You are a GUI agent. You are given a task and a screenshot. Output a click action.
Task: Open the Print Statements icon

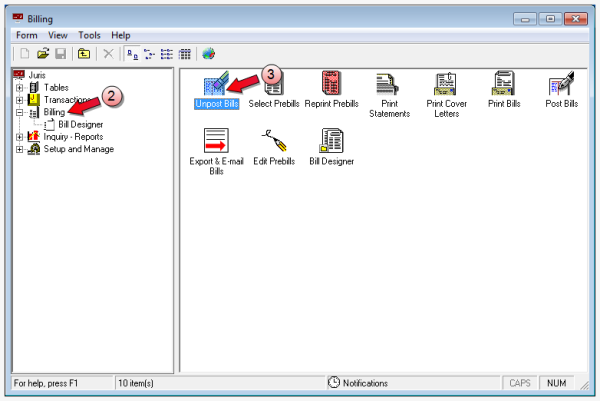[387, 84]
